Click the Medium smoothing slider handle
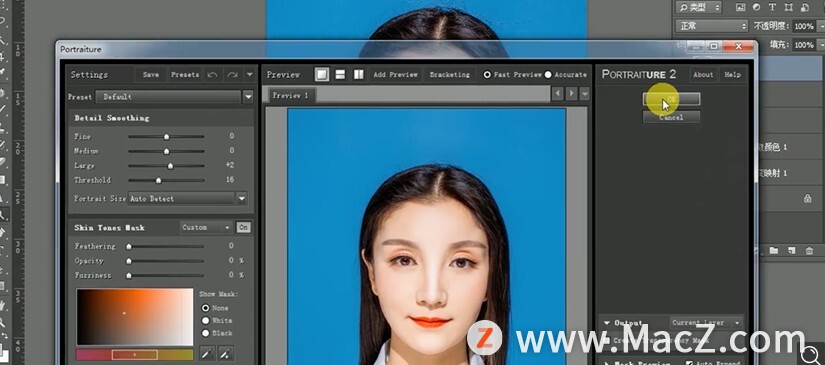Screen dimensions: 825x365 tap(166, 151)
